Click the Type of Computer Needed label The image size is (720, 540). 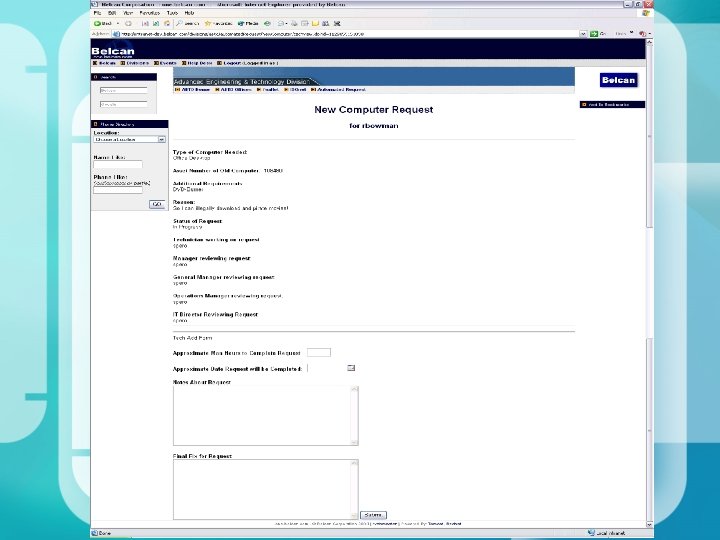[210, 152]
